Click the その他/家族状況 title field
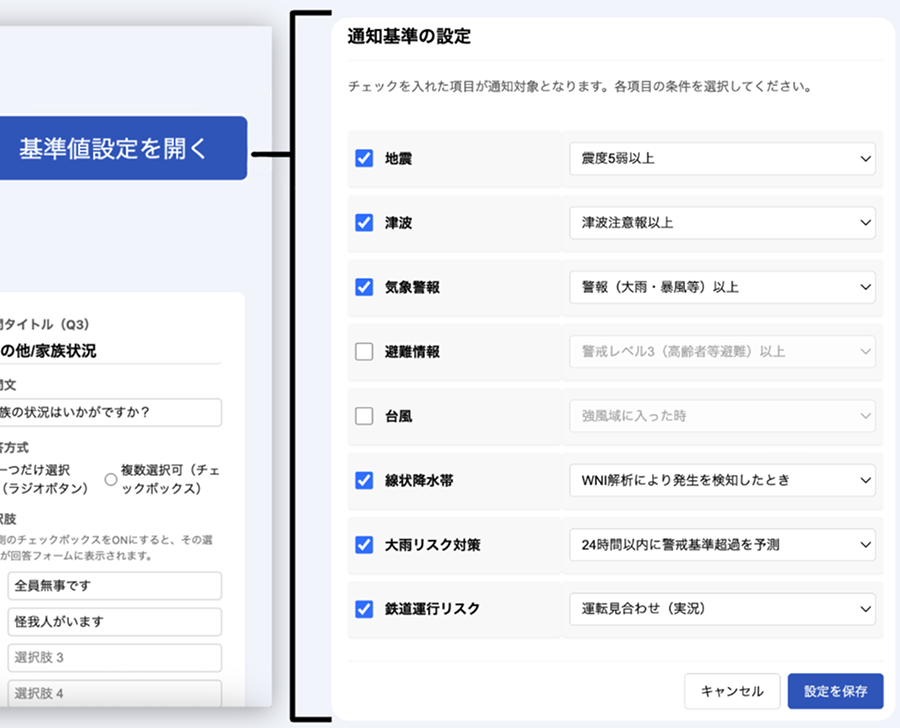This screenshot has width=900, height=728. click(x=110, y=351)
